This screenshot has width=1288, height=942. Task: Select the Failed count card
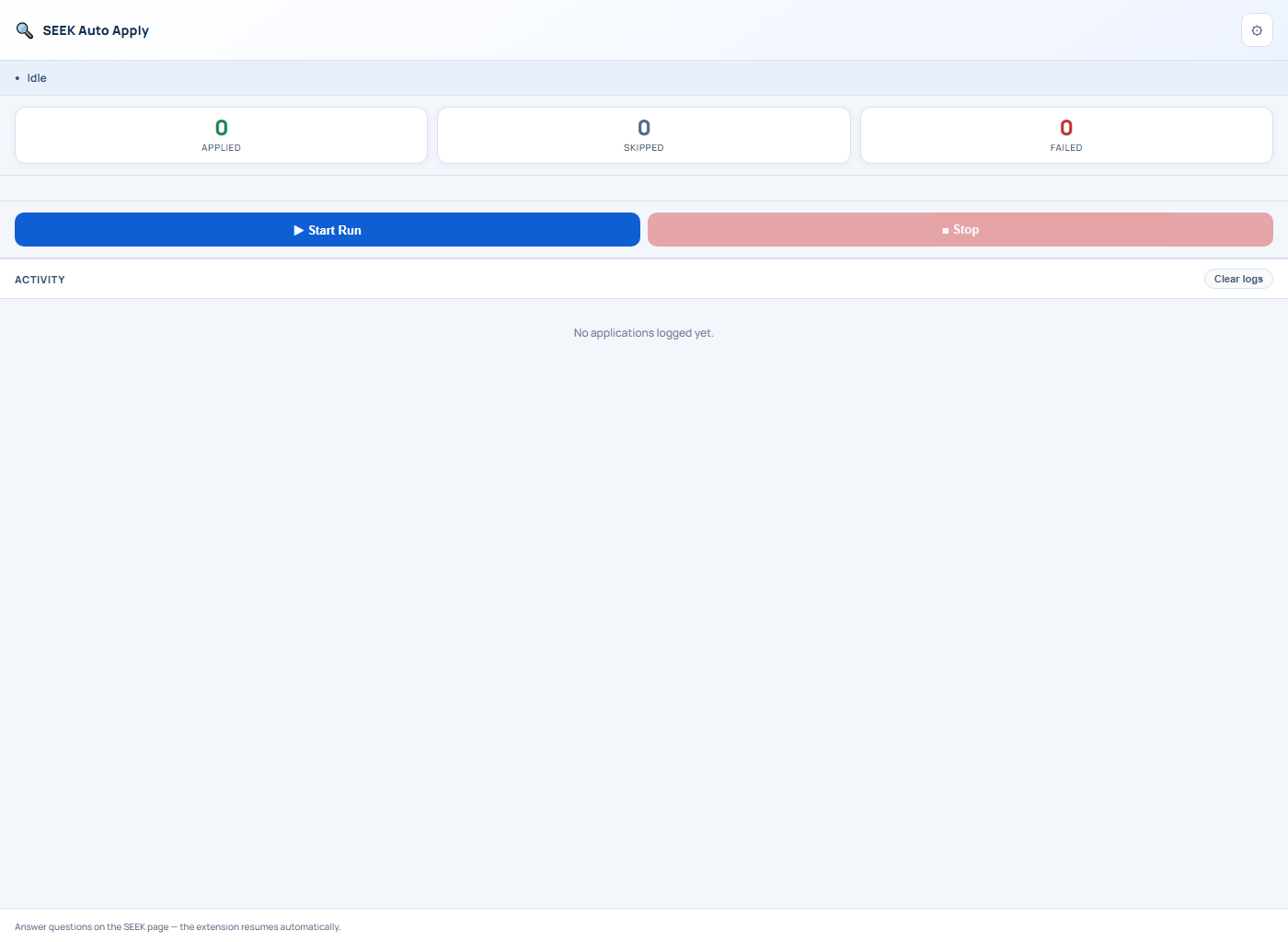click(x=1066, y=135)
